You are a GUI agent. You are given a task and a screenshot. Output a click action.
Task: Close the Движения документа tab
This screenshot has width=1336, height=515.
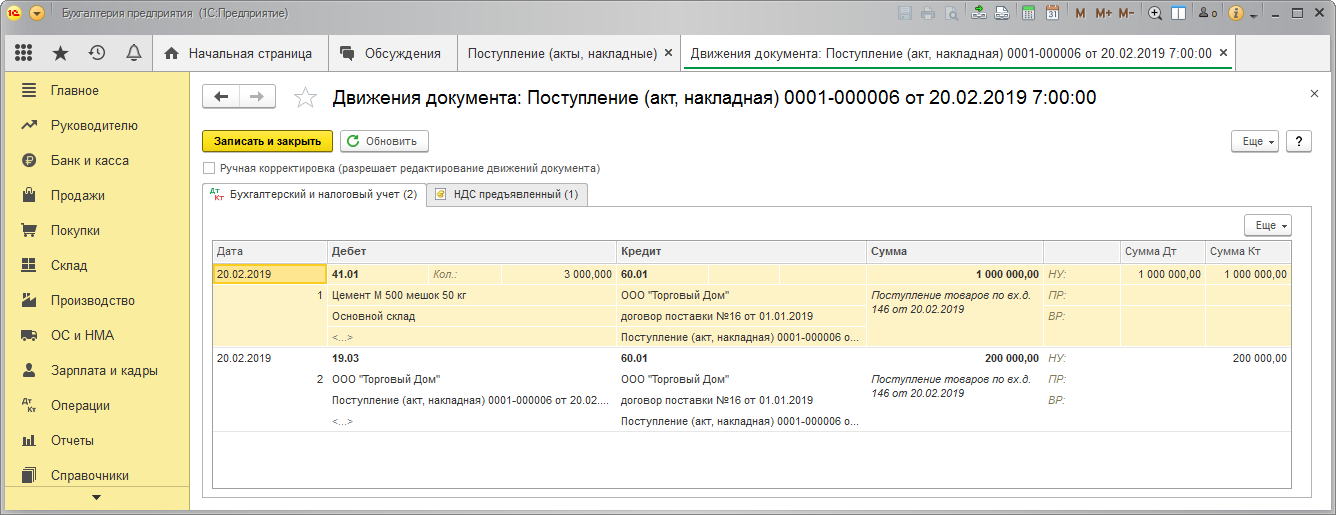[1224, 53]
